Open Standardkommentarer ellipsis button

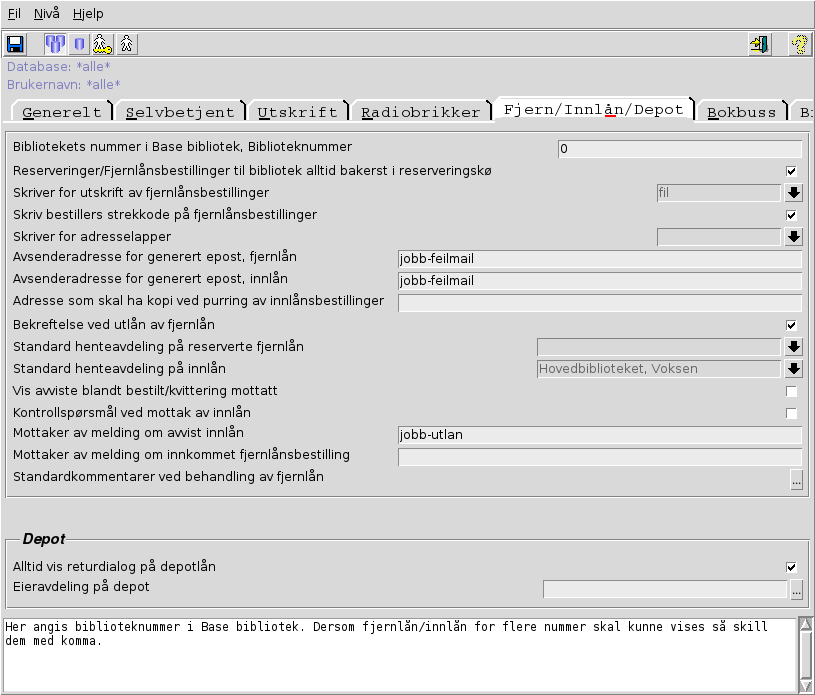(x=796, y=480)
